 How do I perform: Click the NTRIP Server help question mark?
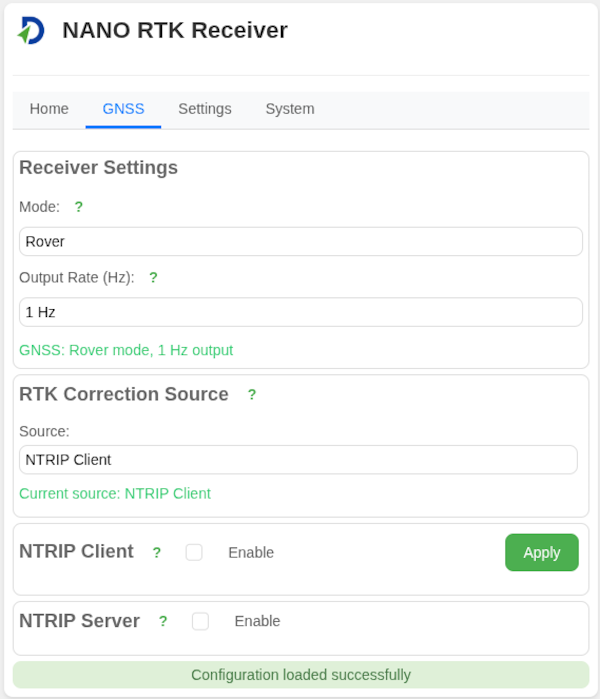click(x=163, y=621)
